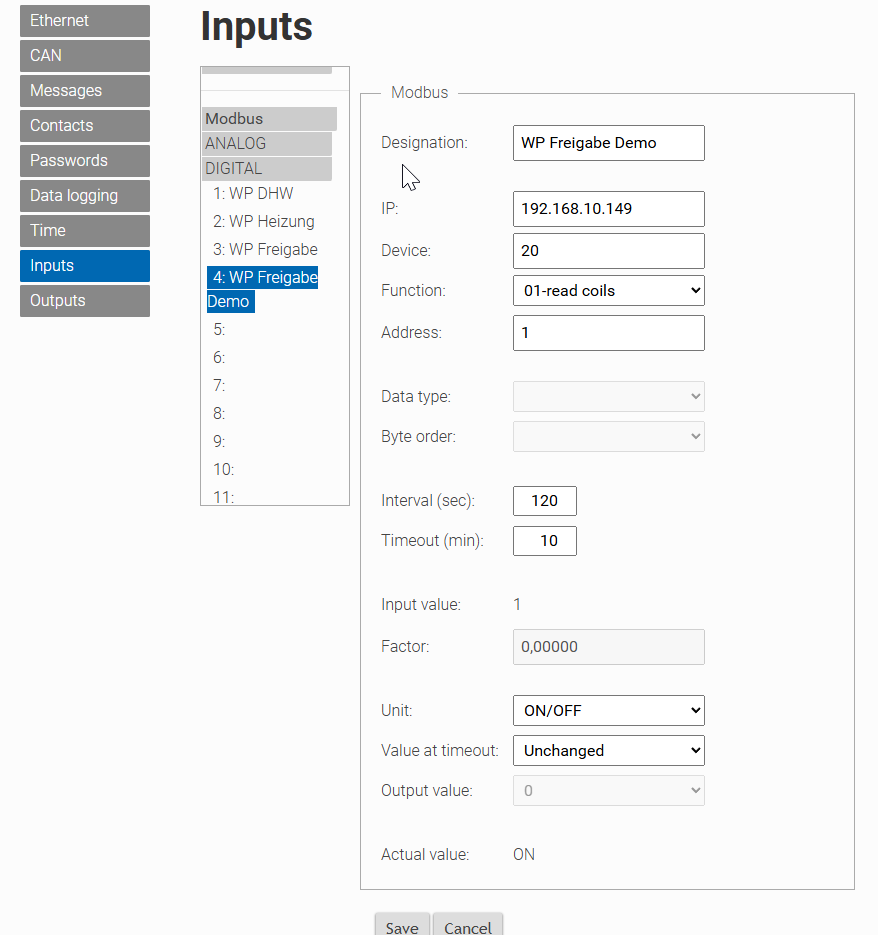Image resolution: width=878 pixels, height=935 pixels.
Task: Click the Interval (sec) field
Action: (x=545, y=501)
